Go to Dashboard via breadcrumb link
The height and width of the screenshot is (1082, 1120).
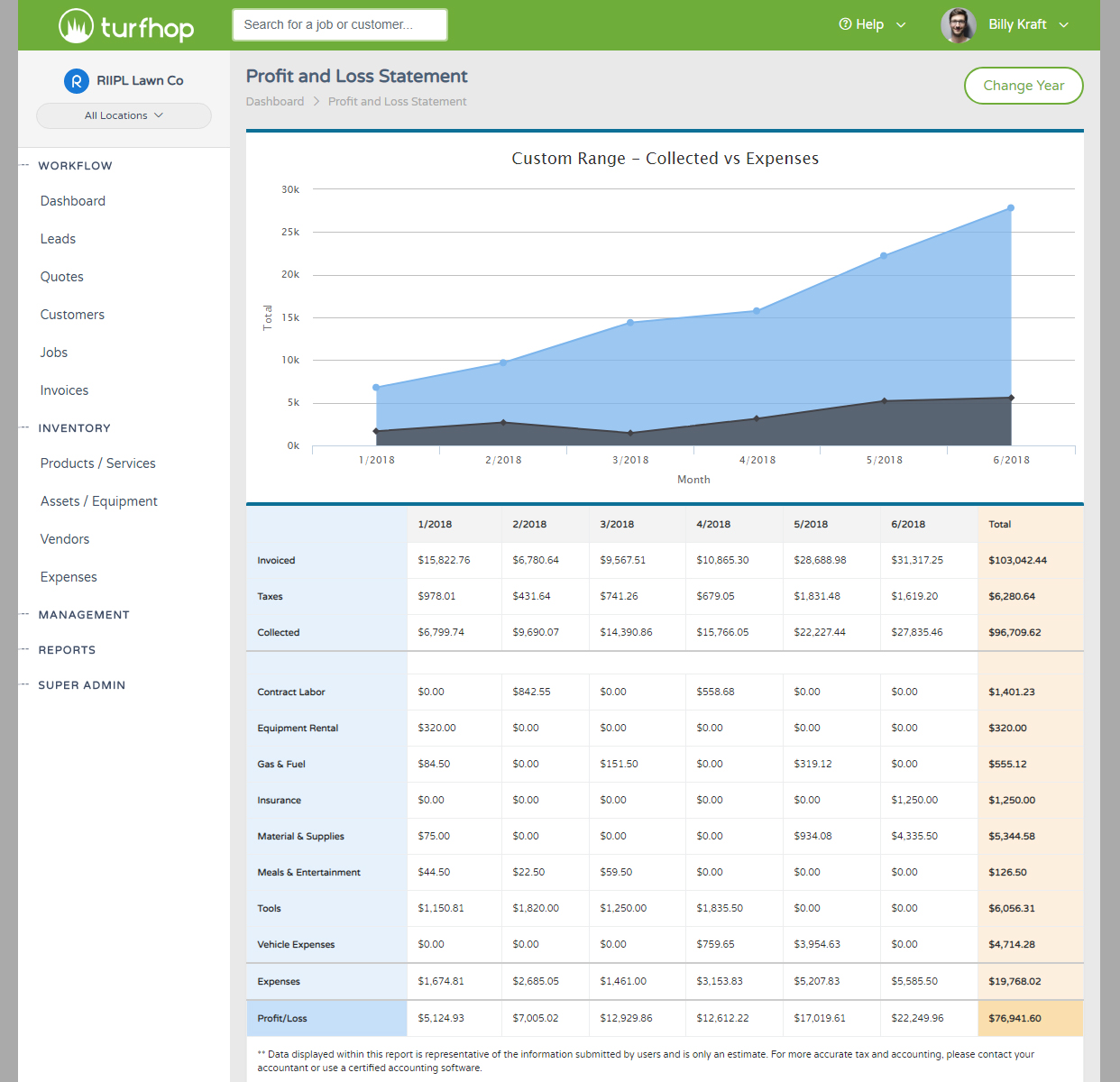(x=274, y=102)
